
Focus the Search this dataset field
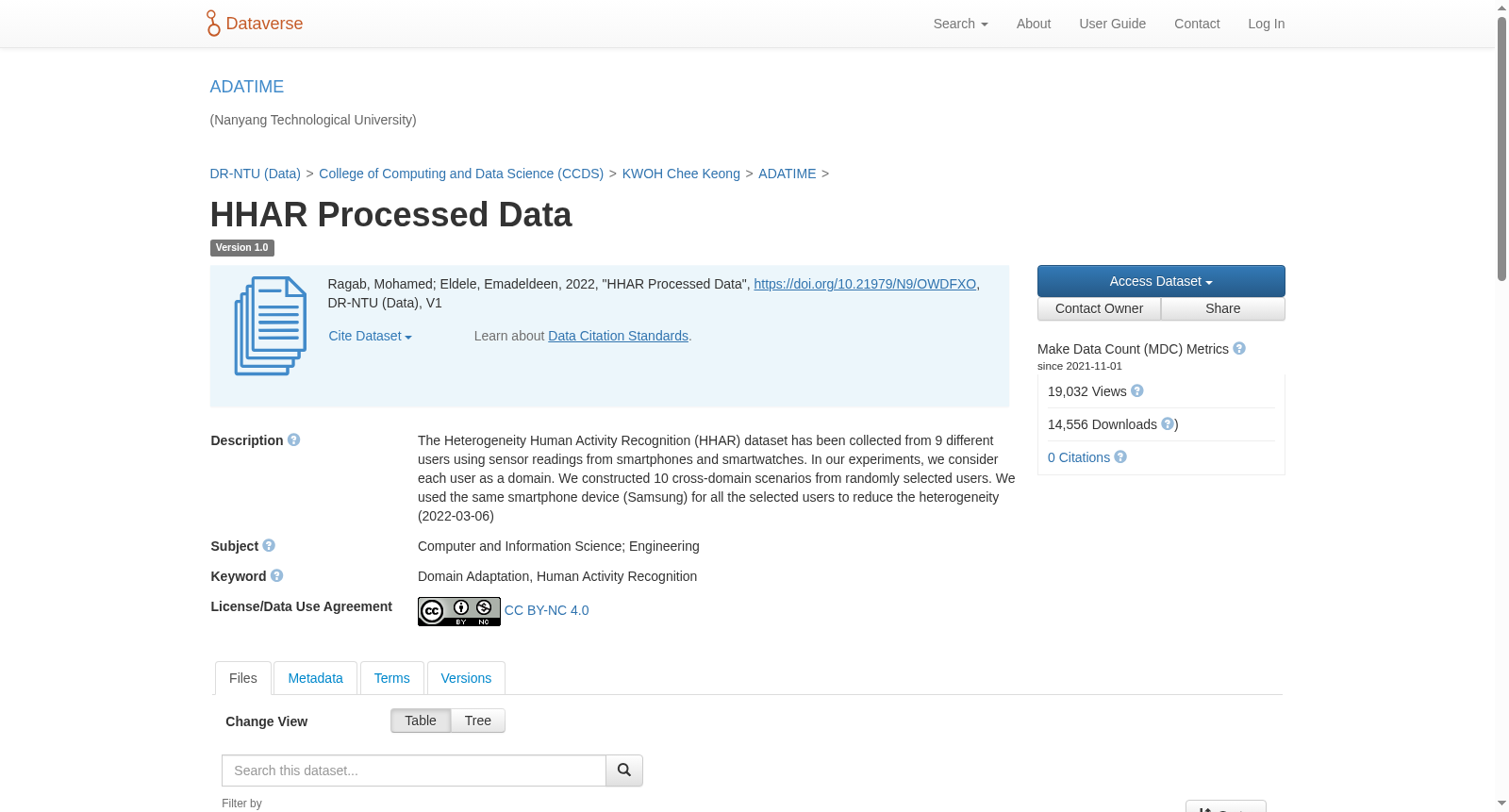pos(414,771)
